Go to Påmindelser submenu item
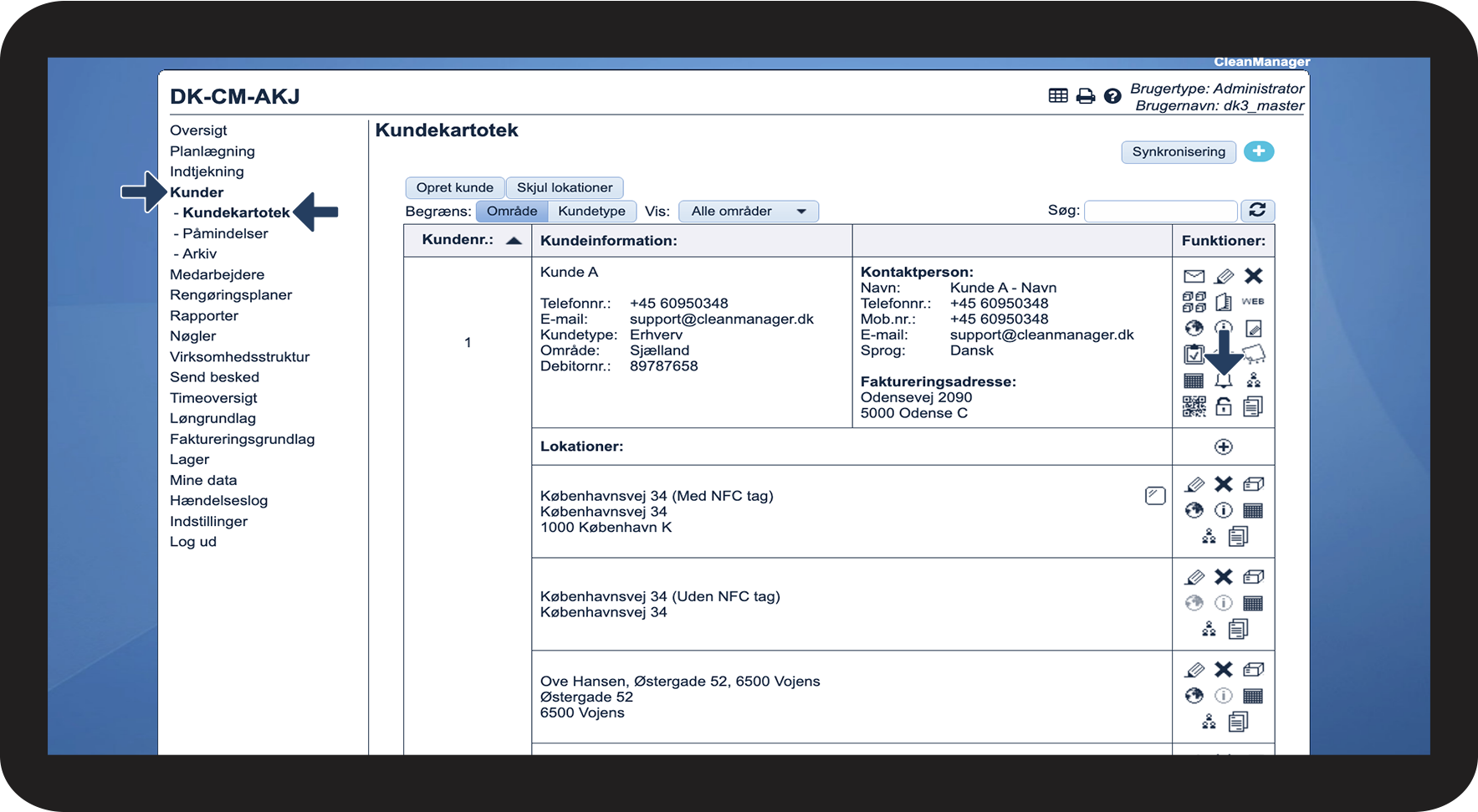This screenshot has width=1478, height=812. click(225, 233)
